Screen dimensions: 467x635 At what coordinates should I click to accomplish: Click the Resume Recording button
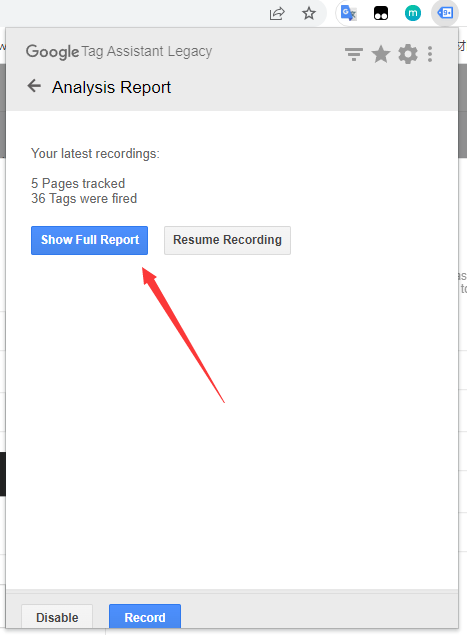[x=227, y=240]
